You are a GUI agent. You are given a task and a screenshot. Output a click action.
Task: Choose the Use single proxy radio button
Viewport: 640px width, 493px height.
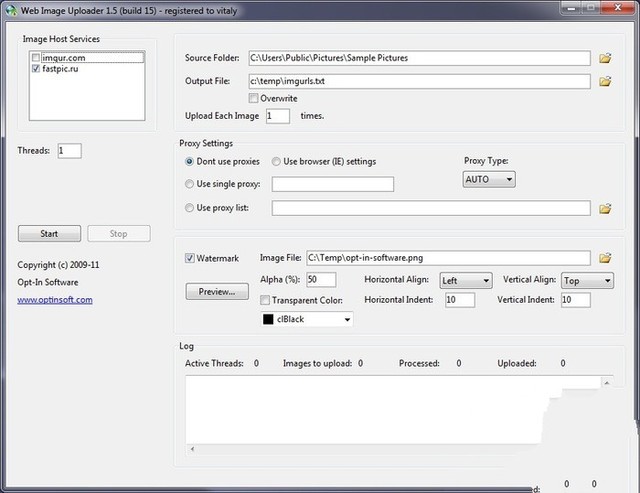click(190, 184)
